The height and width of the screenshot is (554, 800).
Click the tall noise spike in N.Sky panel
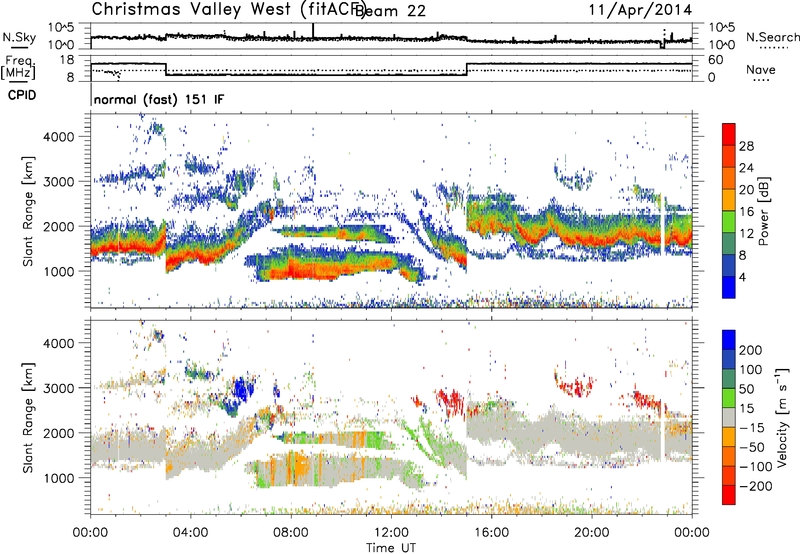tap(313, 31)
